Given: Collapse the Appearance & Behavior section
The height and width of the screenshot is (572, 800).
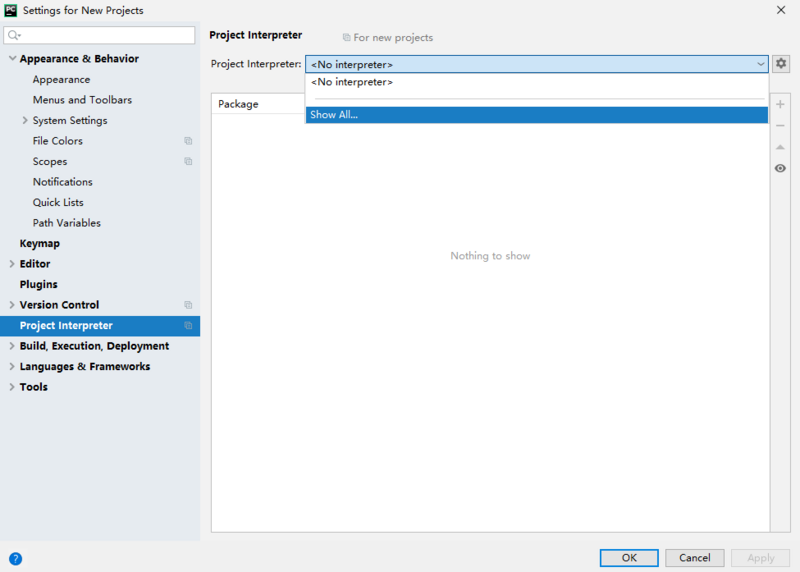Looking at the screenshot, I should [12, 59].
